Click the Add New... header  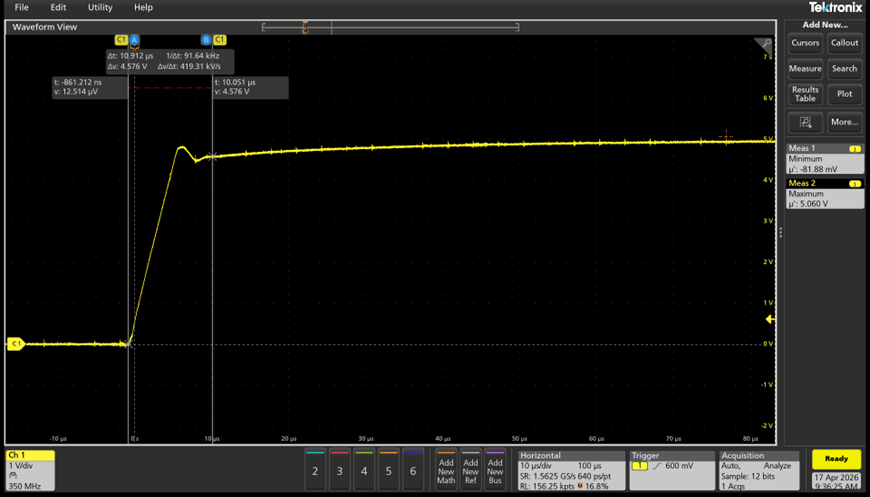click(825, 25)
